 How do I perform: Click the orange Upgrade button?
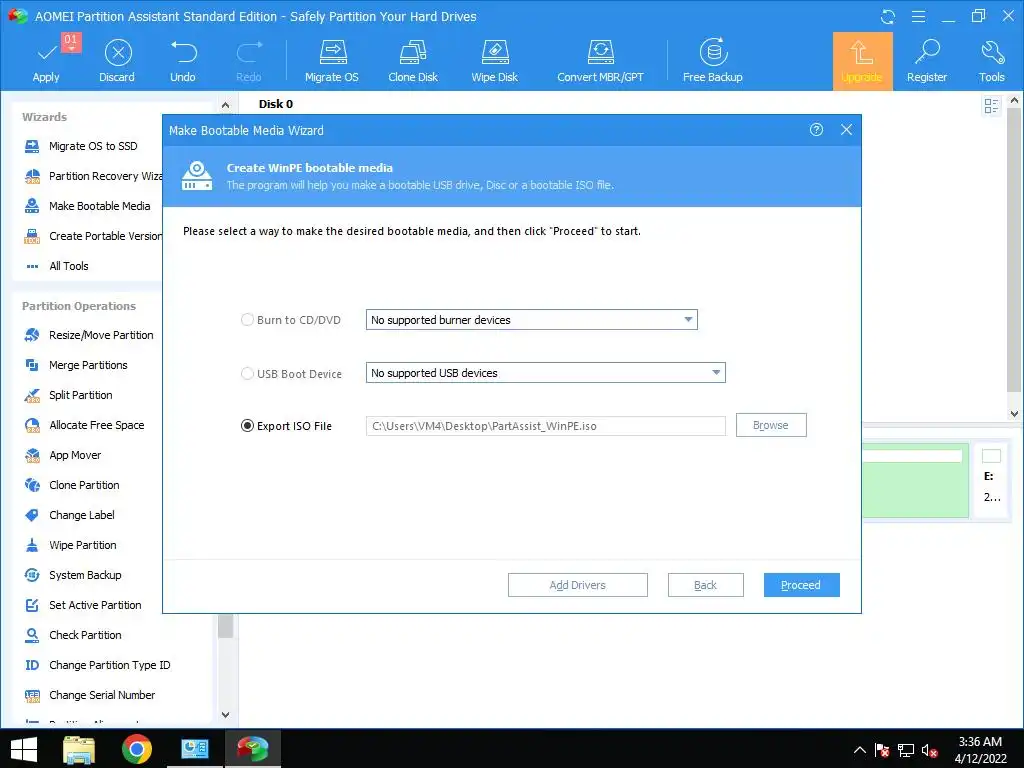(862, 61)
